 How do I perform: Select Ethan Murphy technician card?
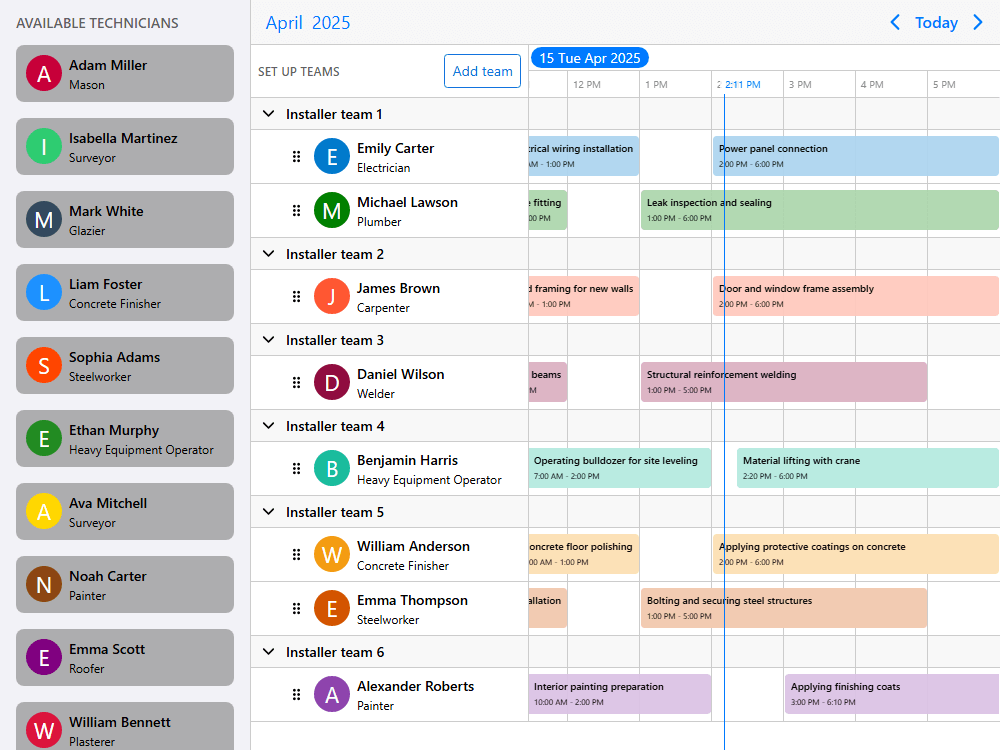(125, 439)
